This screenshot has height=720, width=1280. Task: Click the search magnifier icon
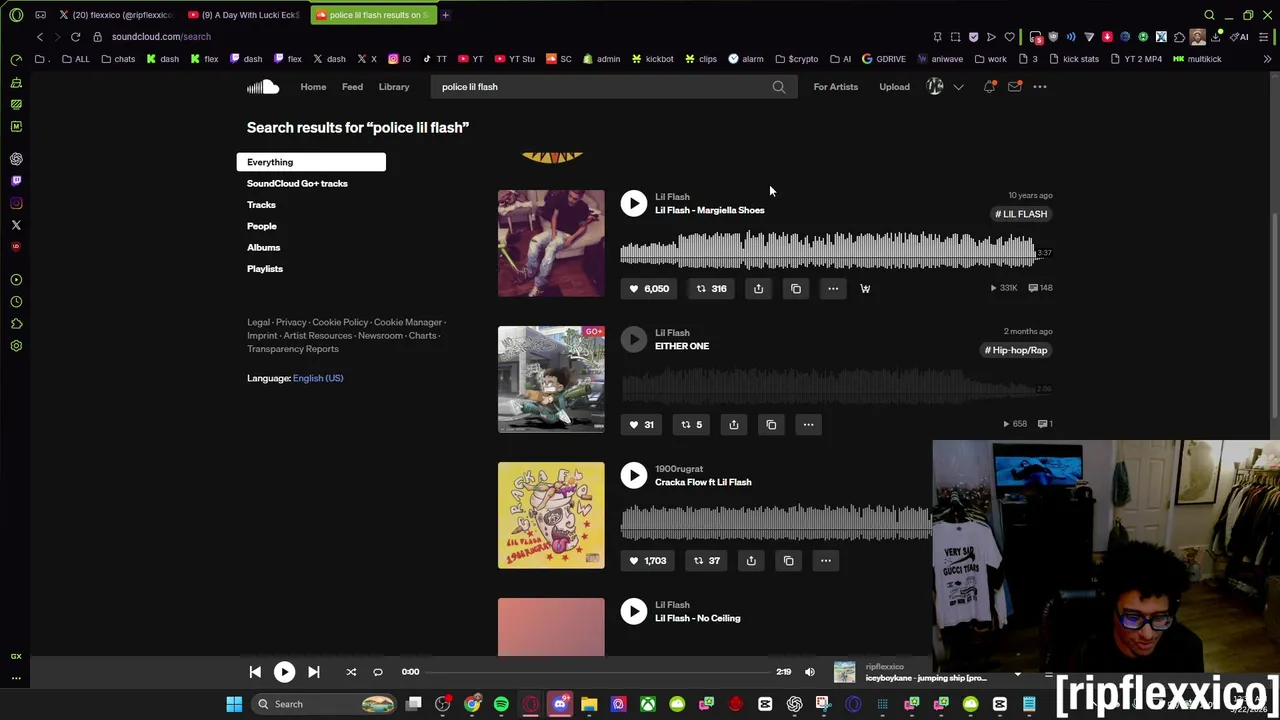tap(779, 87)
